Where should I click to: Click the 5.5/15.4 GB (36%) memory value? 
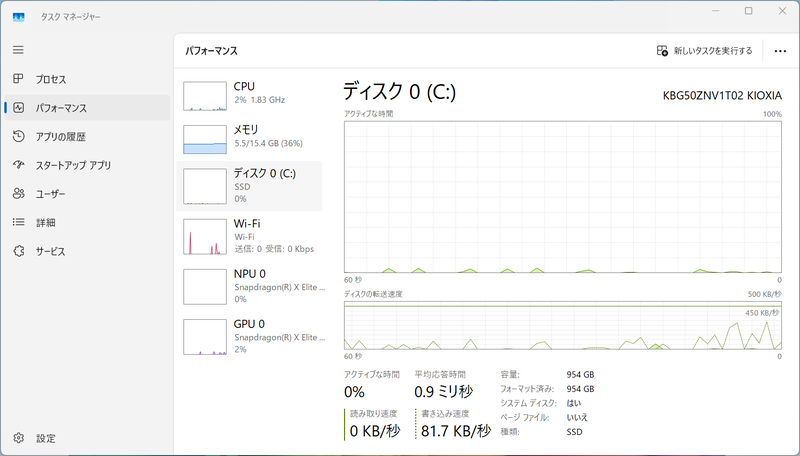[268, 143]
